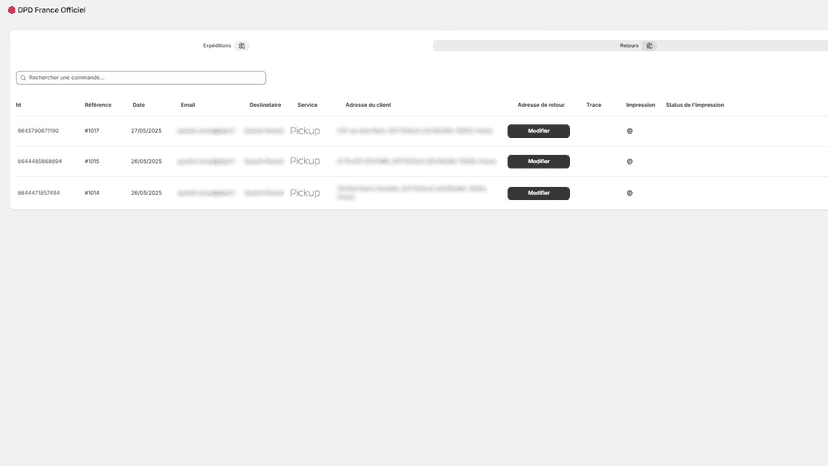Click the Date column header

pos(139,105)
